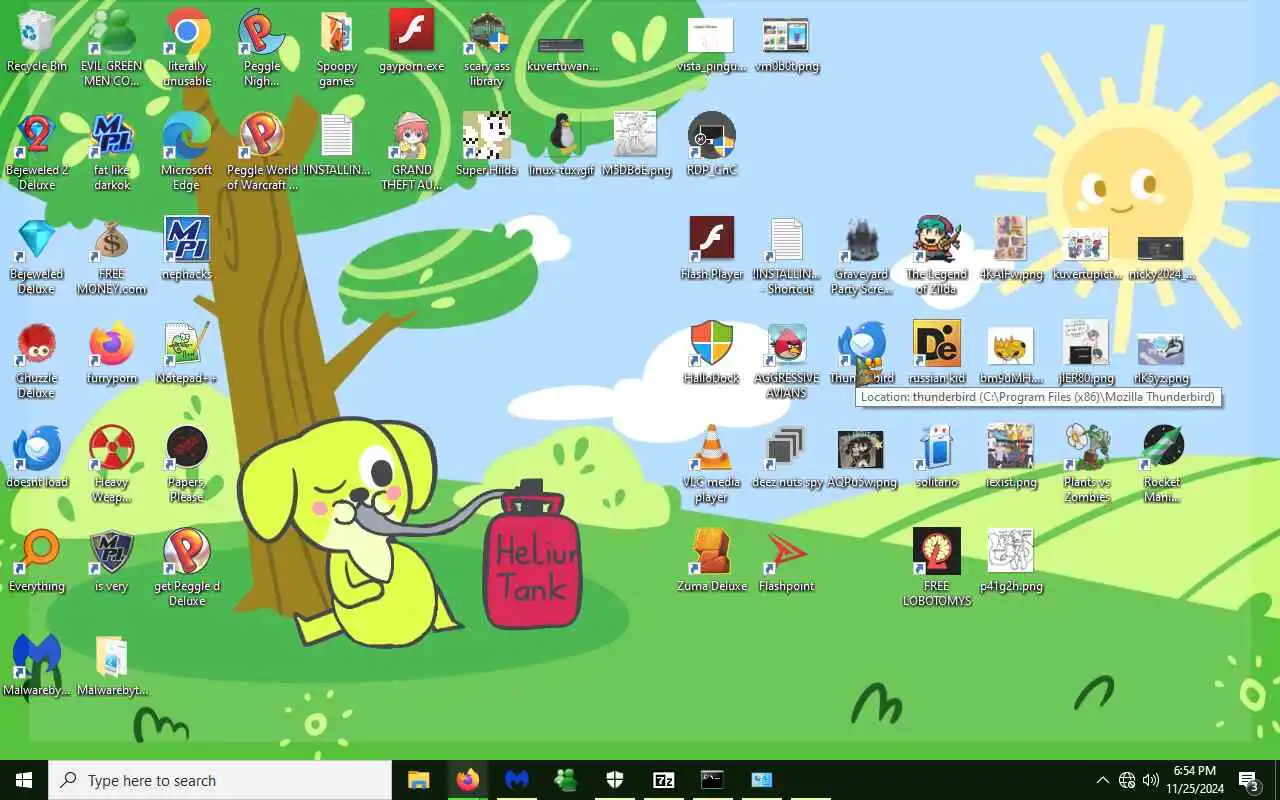Open Graveyard Party Scre... shortcut

861,257
